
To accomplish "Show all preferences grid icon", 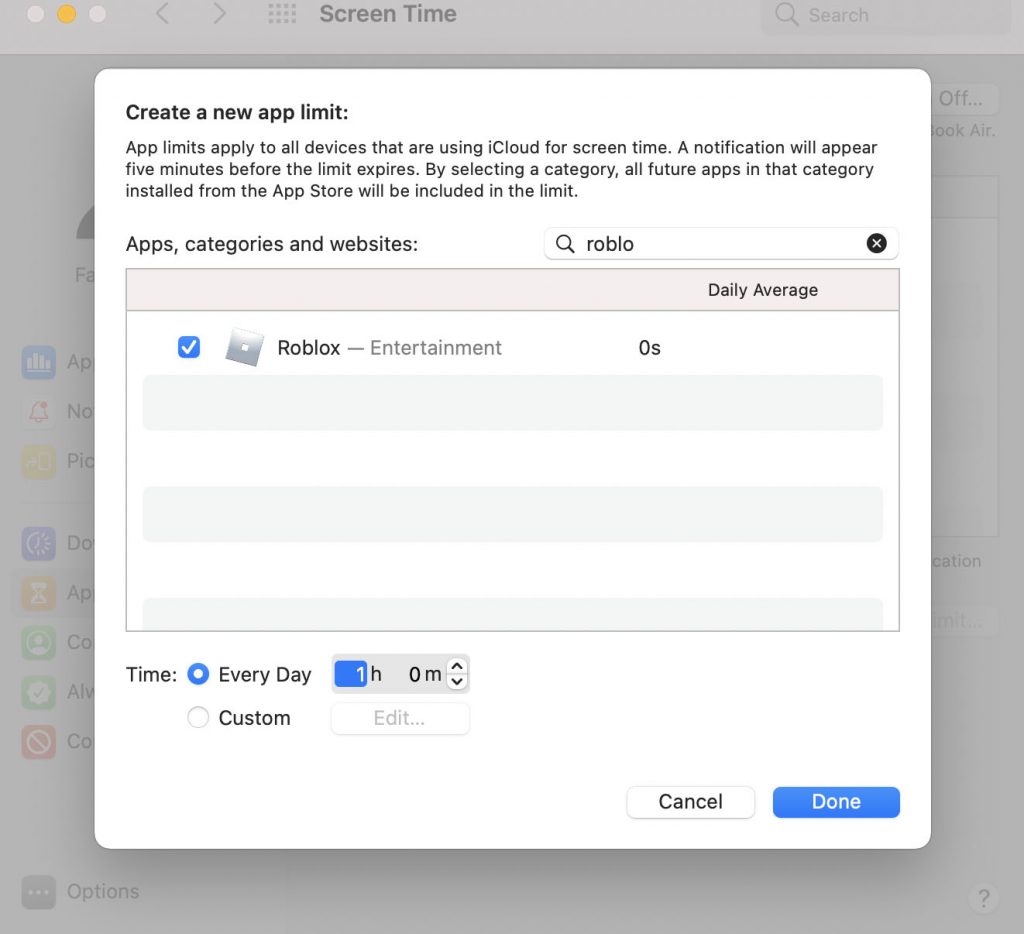I will tap(282, 13).
